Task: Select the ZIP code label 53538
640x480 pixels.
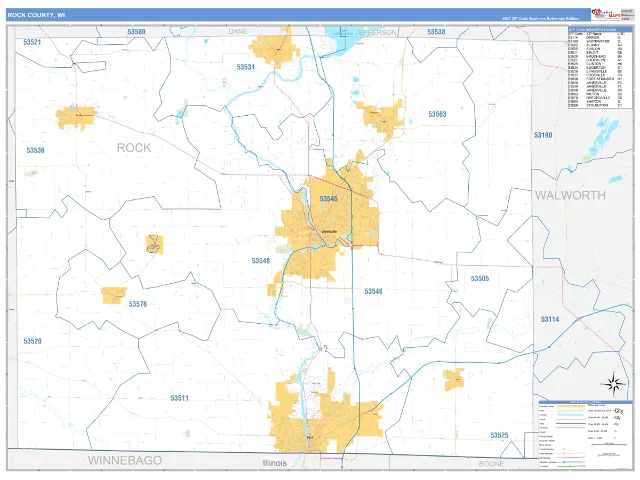Action: coord(436,32)
